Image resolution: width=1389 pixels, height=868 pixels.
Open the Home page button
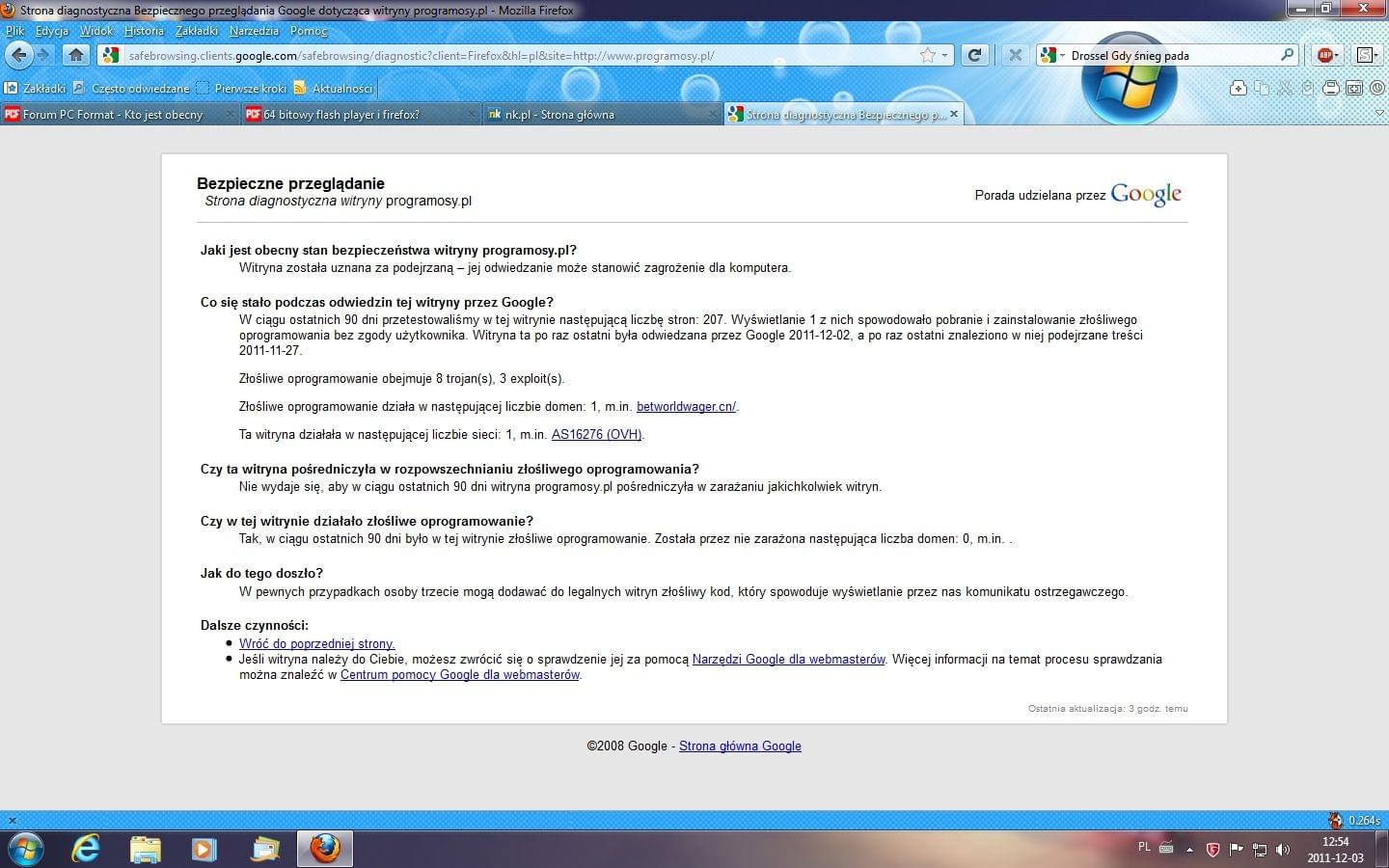pyautogui.click(x=76, y=55)
